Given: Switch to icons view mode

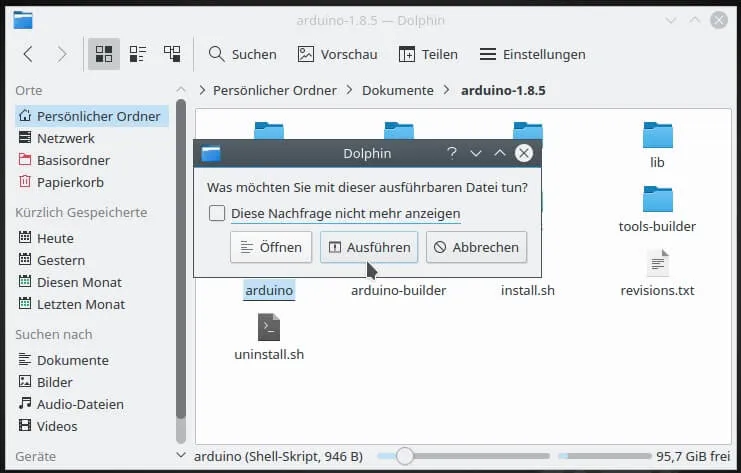Looking at the screenshot, I should pos(103,54).
